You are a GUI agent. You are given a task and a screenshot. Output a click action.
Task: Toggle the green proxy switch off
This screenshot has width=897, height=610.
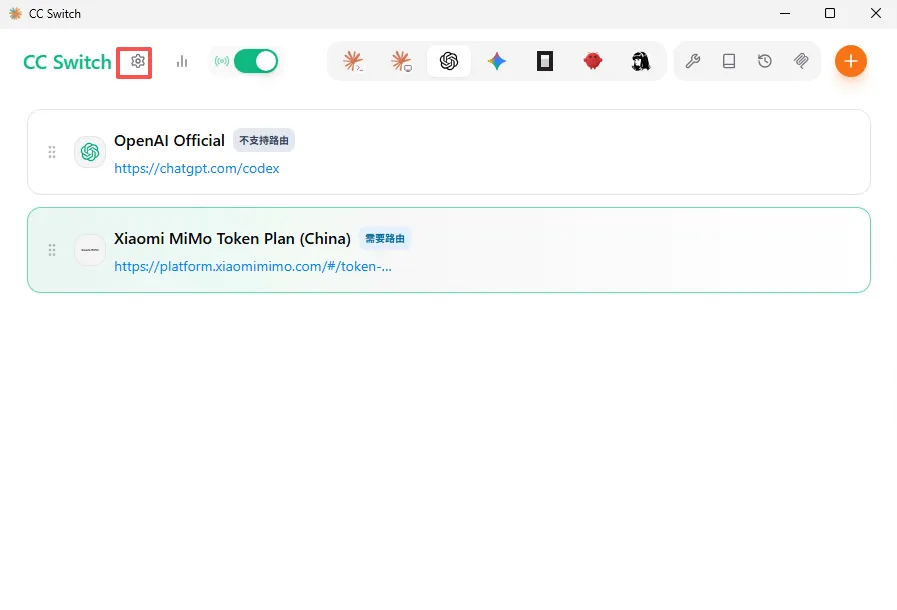tap(256, 61)
